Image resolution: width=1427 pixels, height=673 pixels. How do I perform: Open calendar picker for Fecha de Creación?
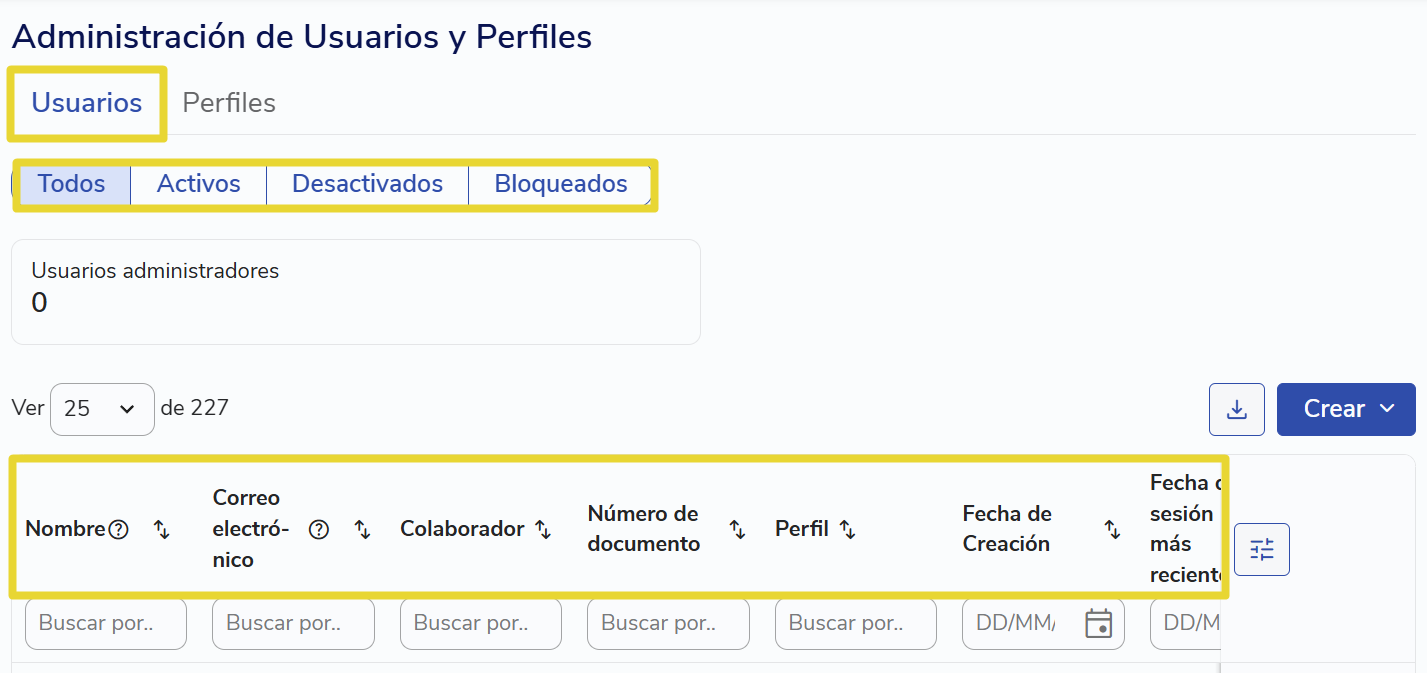click(x=1099, y=623)
